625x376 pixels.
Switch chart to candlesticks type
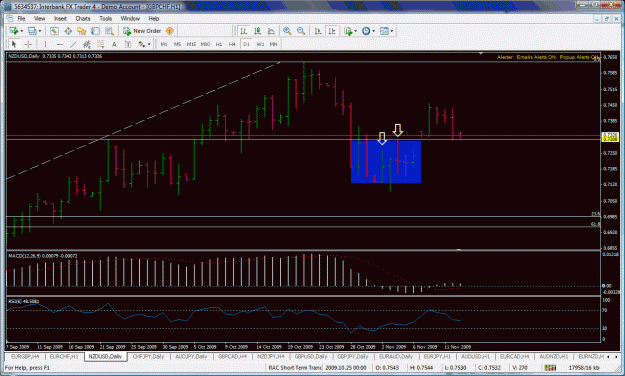point(257,31)
